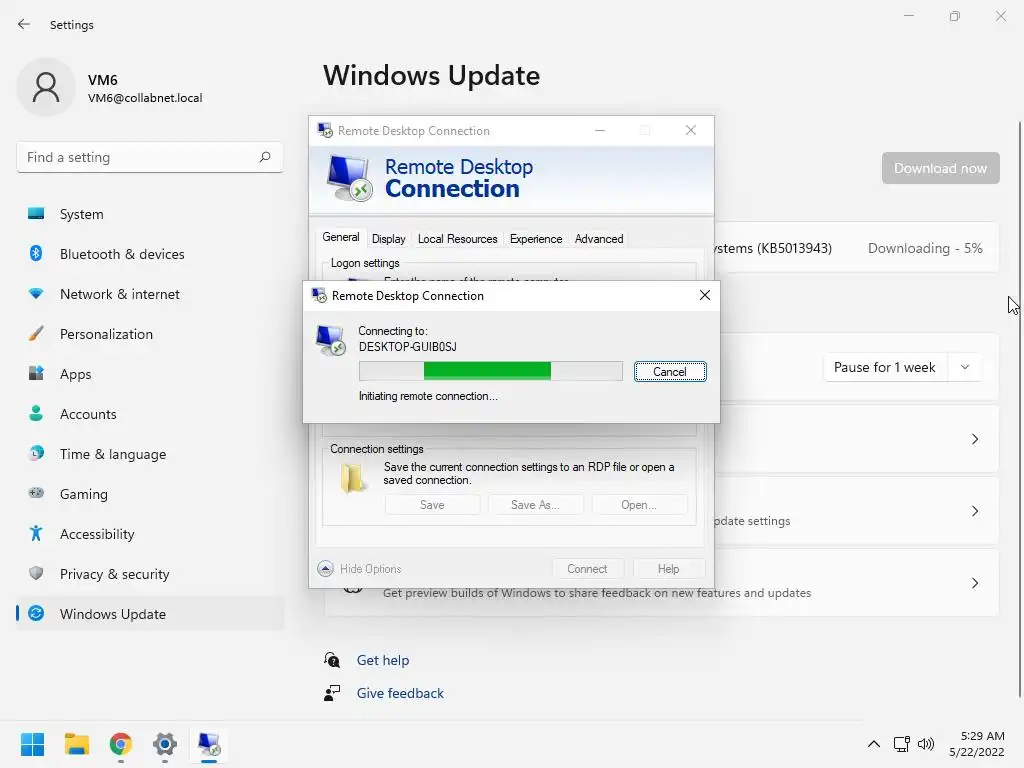Click the Get help icon

pyautogui.click(x=332, y=660)
